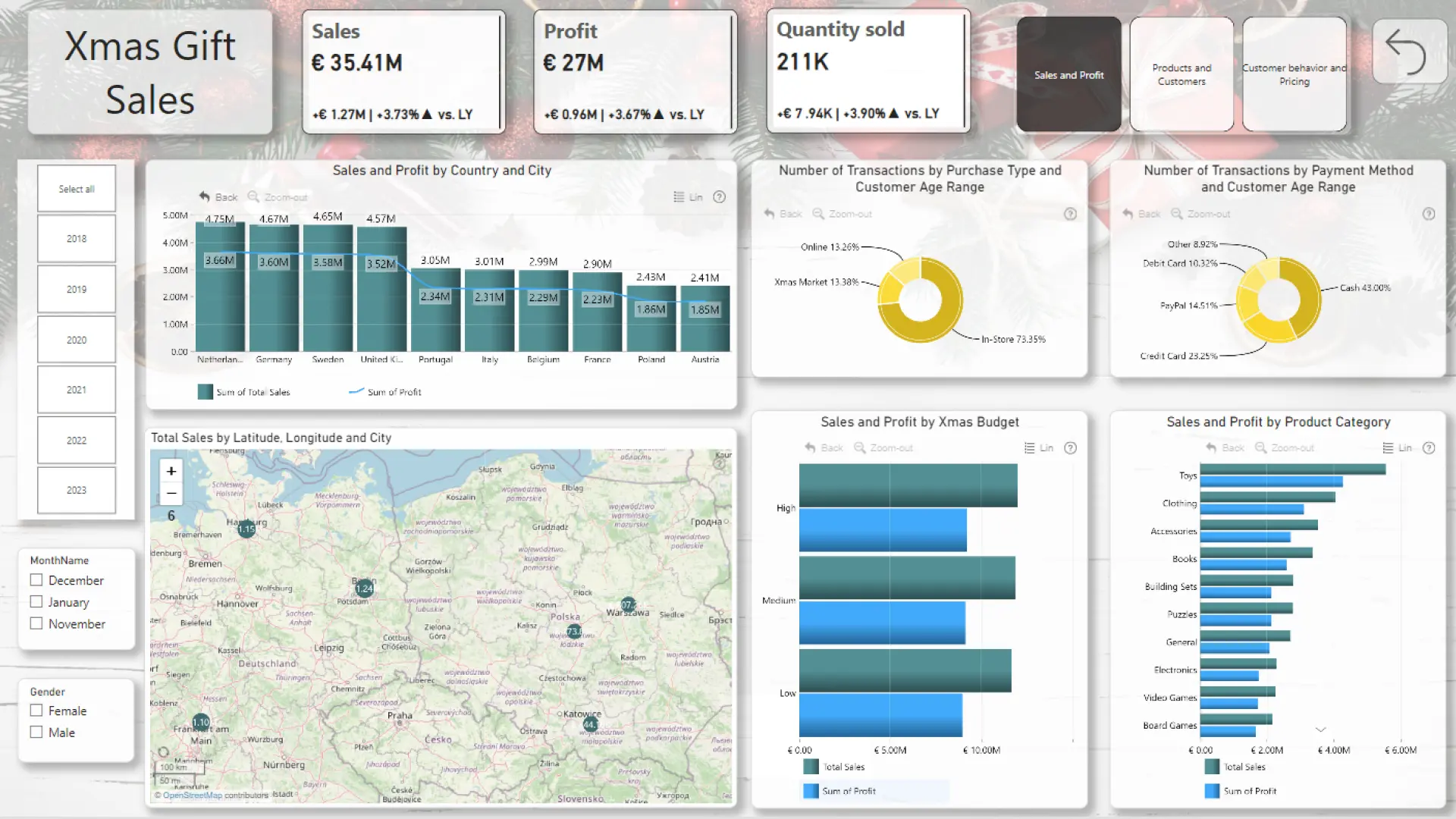Click 'Xmas Market 13.38%' donut label
Screen dimensions: 1456x819
(x=816, y=282)
